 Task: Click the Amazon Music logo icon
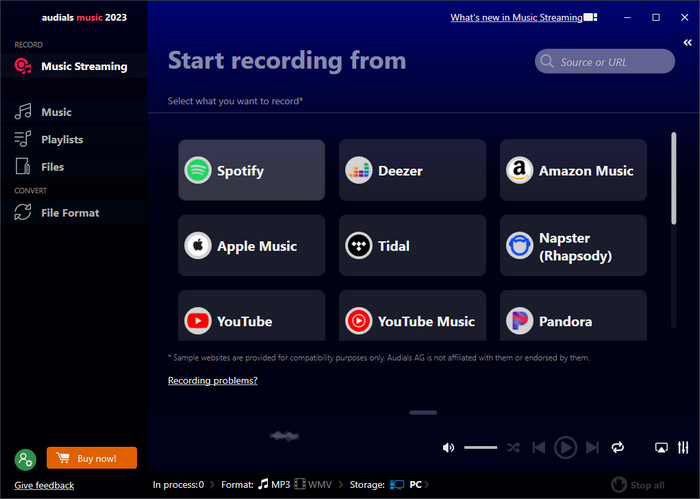click(x=520, y=170)
